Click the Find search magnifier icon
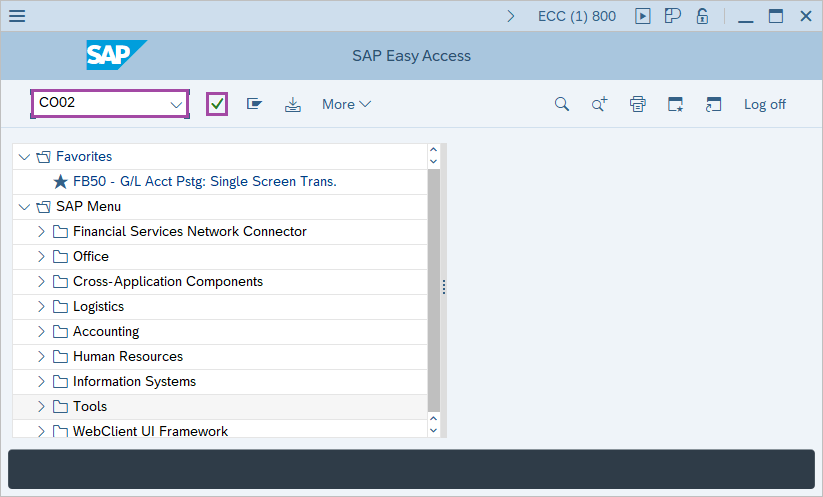 coord(562,104)
